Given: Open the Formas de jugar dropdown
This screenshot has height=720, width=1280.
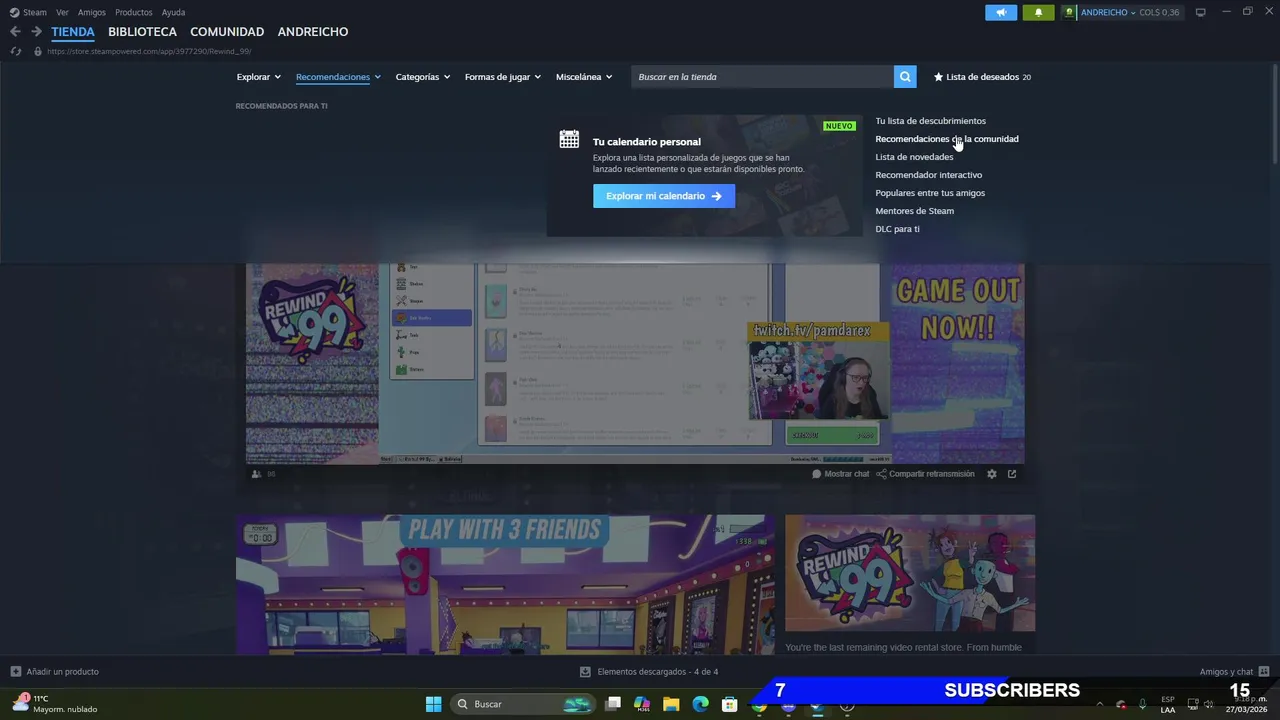Looking at the screenshot, I should [x=503, y=77].
